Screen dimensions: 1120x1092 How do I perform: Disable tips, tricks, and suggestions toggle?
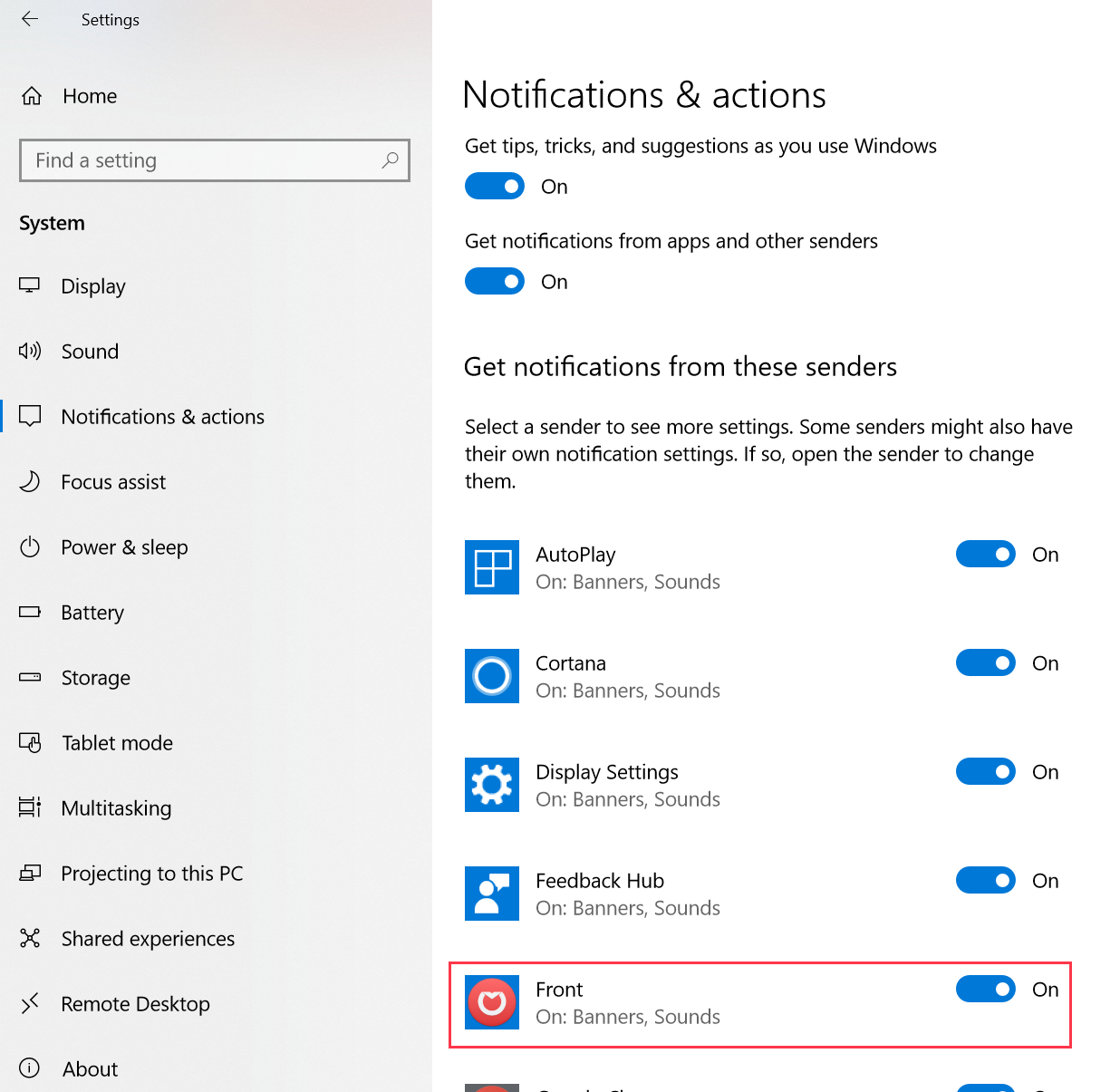(x=495, y=186)
